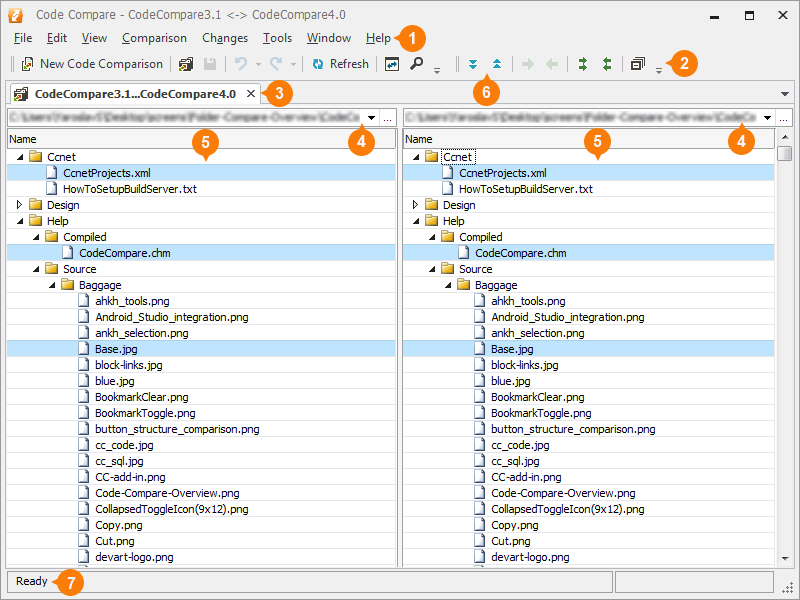Expand the Design folder in right pane
800x600 pixels.
click(x=415, y=205)
